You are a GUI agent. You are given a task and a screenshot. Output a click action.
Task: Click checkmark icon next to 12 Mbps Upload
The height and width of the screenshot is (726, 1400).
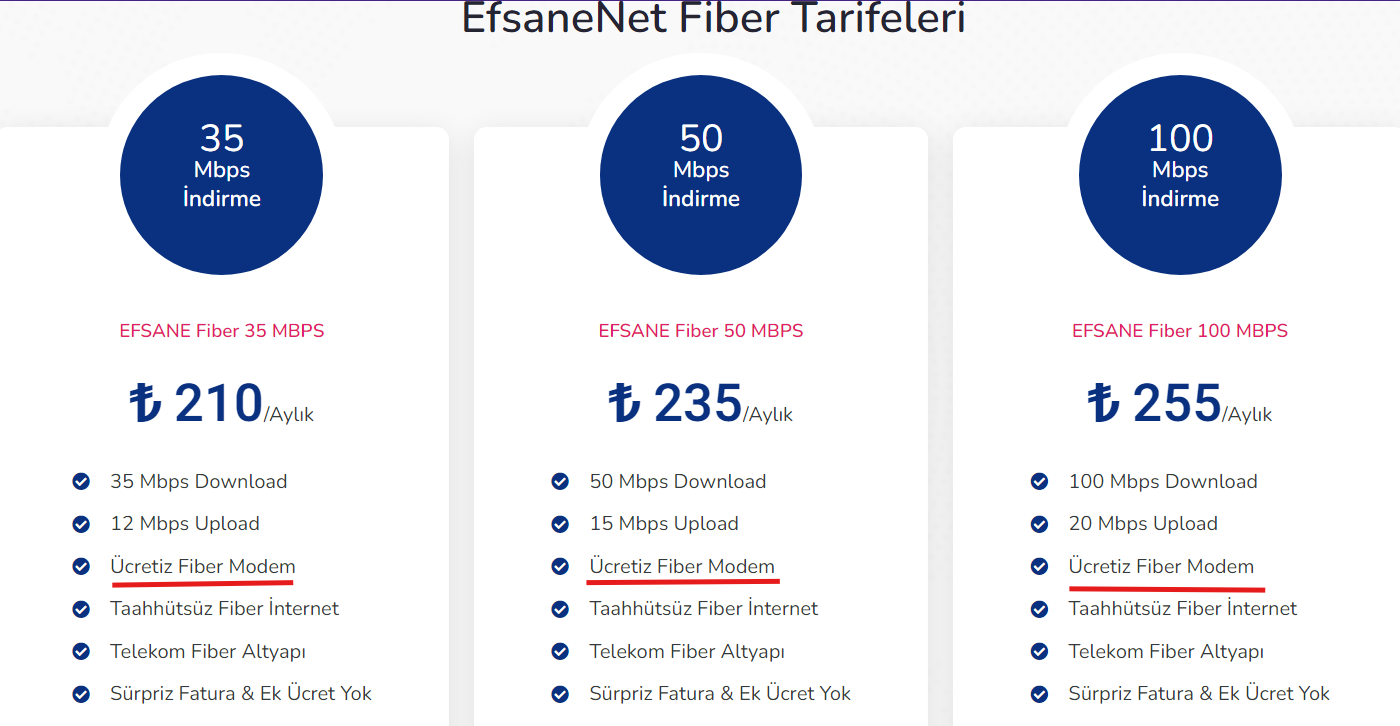pyautogui.click(x=81, y=524)
